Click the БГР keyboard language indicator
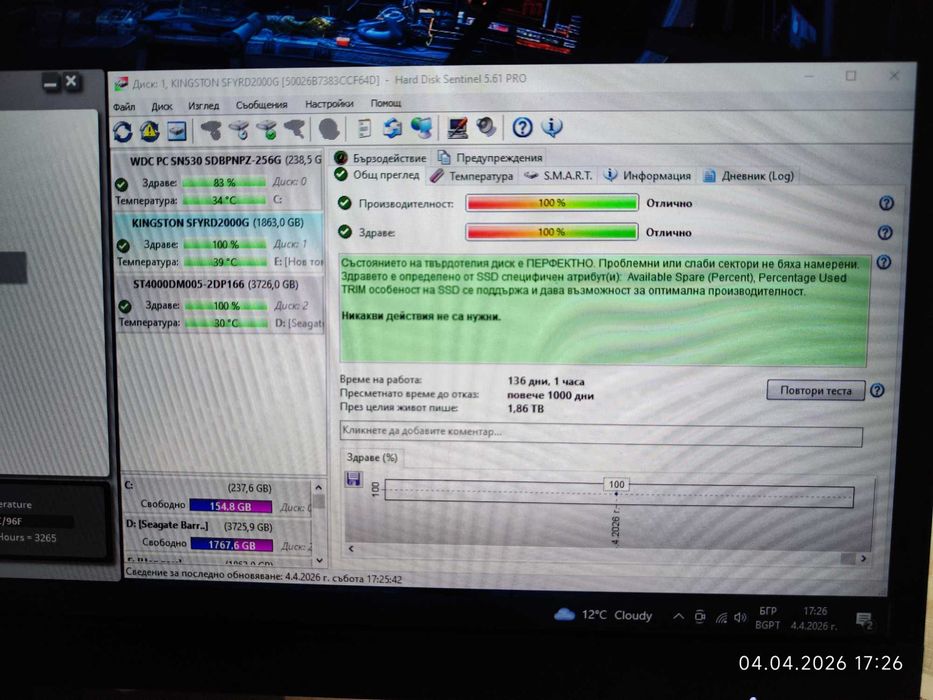This screenshot has width=933, height=700. pyautogui.click(x=768, y=611)
